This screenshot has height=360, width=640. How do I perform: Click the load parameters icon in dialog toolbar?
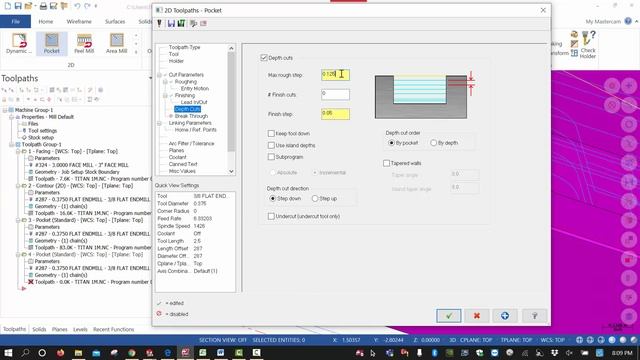181,23
